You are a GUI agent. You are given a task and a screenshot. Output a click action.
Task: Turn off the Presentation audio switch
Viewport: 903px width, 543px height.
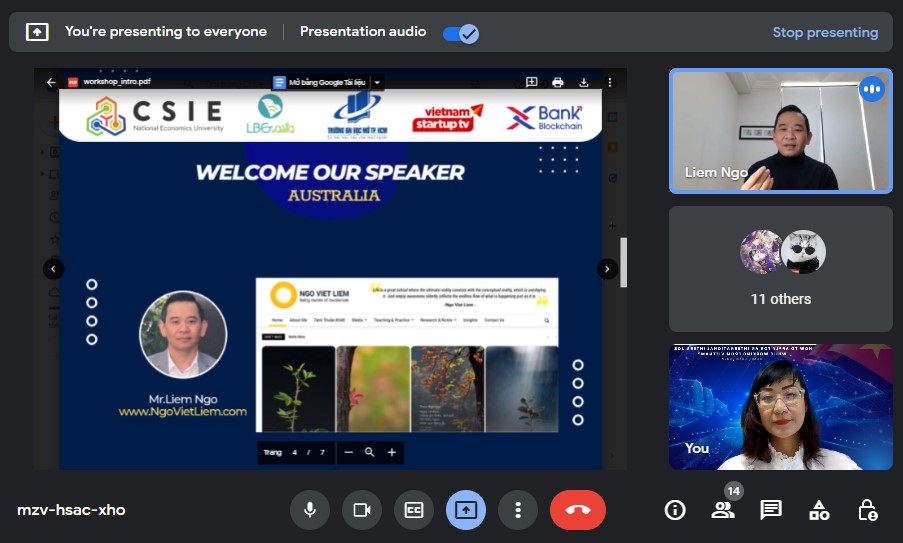(461, 33)
